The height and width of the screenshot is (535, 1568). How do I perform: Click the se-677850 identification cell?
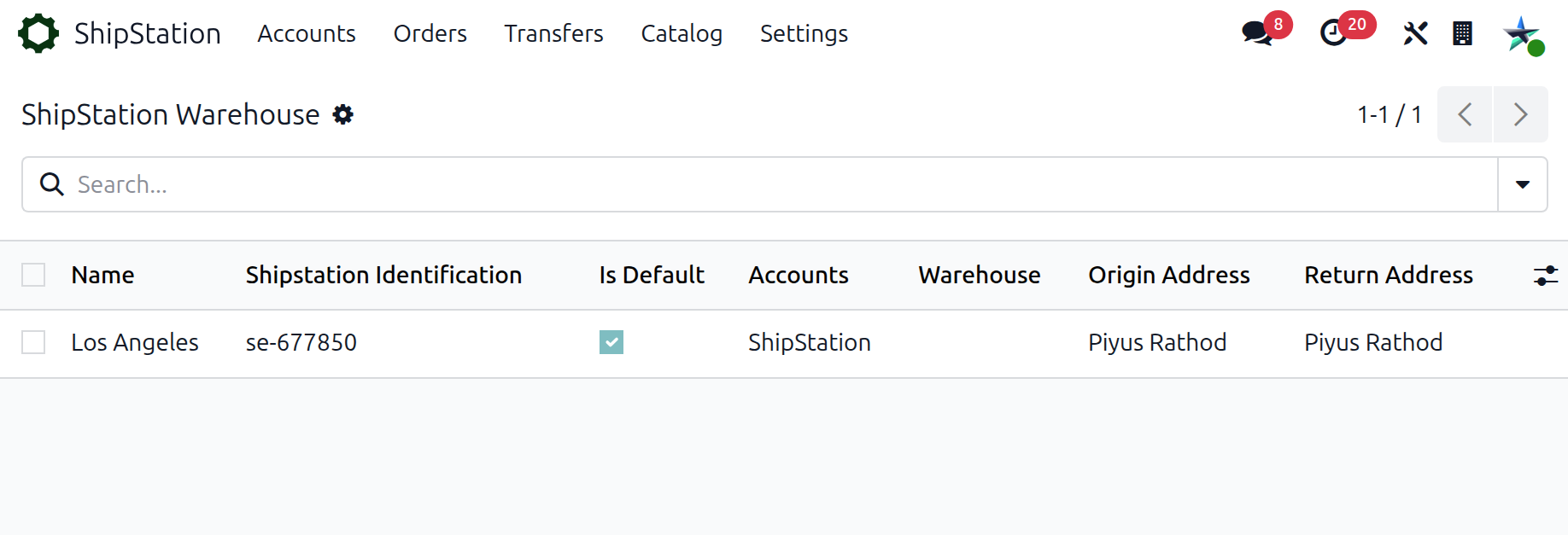[x=301, y=342]
